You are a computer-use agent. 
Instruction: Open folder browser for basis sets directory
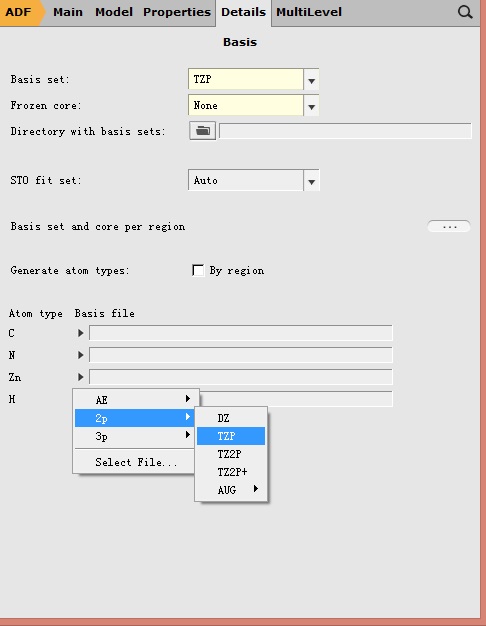point(202,131)
